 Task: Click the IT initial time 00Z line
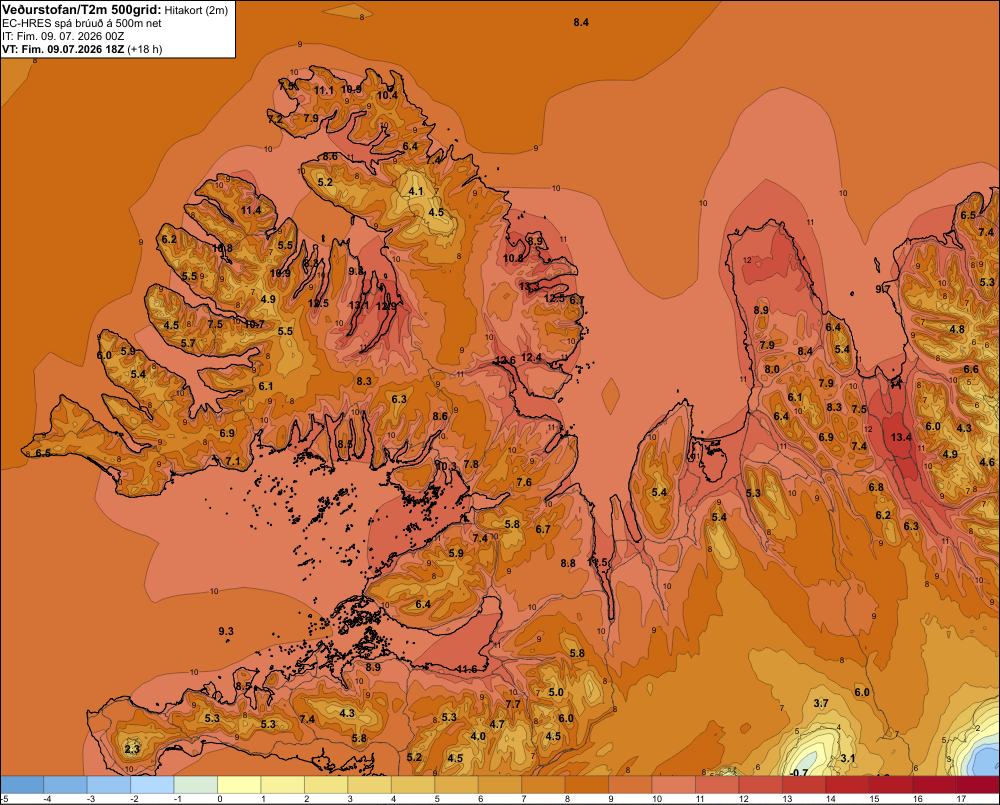pyautogui.click(x=63, y=36)
